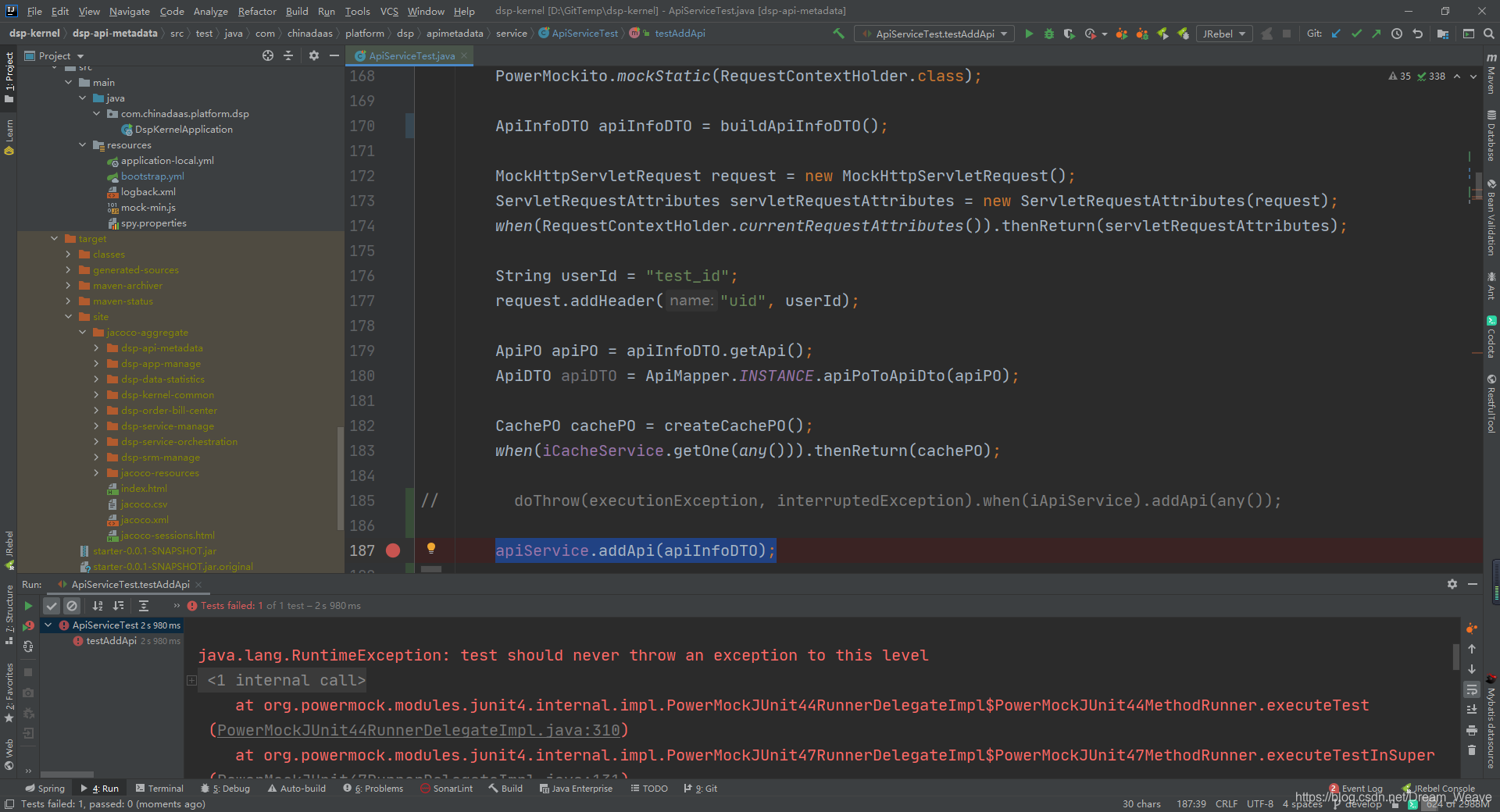This screenshot has width=1500, height=812.
Task: Push commits with the green Git arrow
Action: coord(1377,34)
